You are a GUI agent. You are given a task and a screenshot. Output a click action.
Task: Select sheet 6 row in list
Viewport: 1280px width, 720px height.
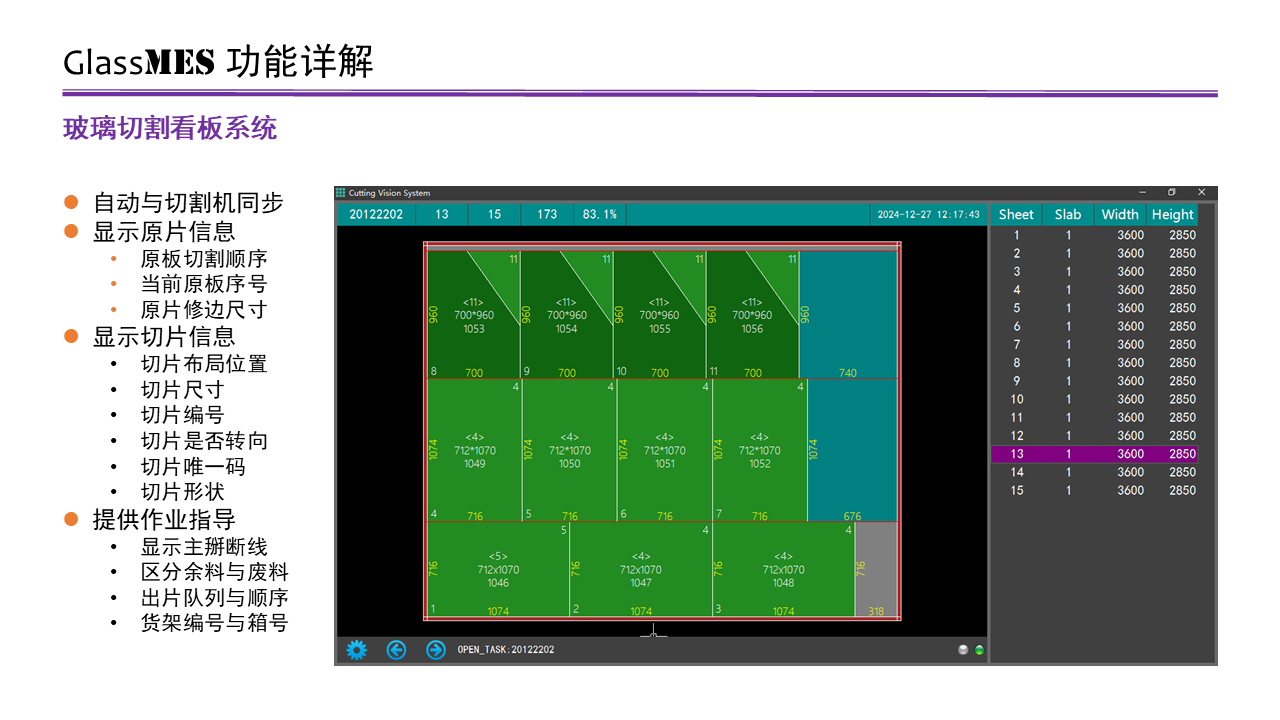pyautogui.click(x=1094, y=326)
